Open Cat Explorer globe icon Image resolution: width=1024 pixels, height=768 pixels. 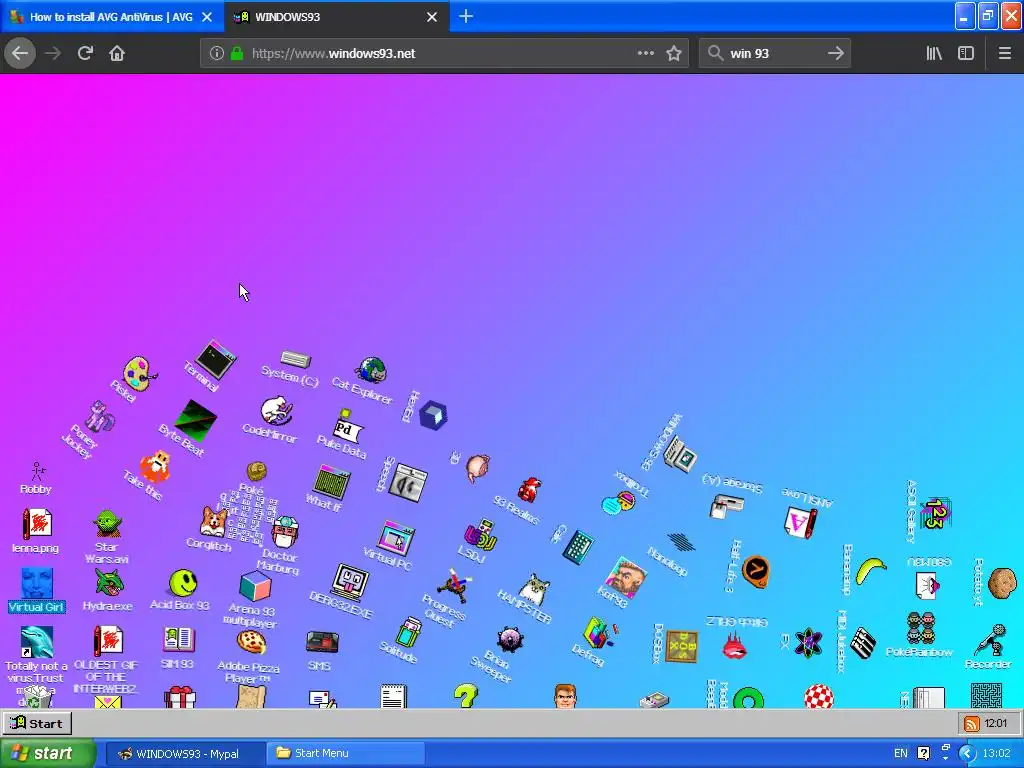pos(371,370)
